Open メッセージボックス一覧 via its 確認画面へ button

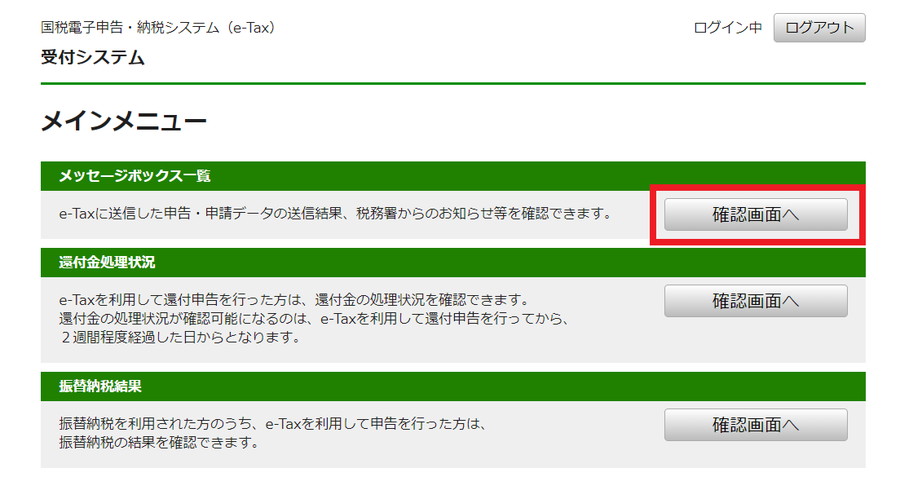(755, 215)
